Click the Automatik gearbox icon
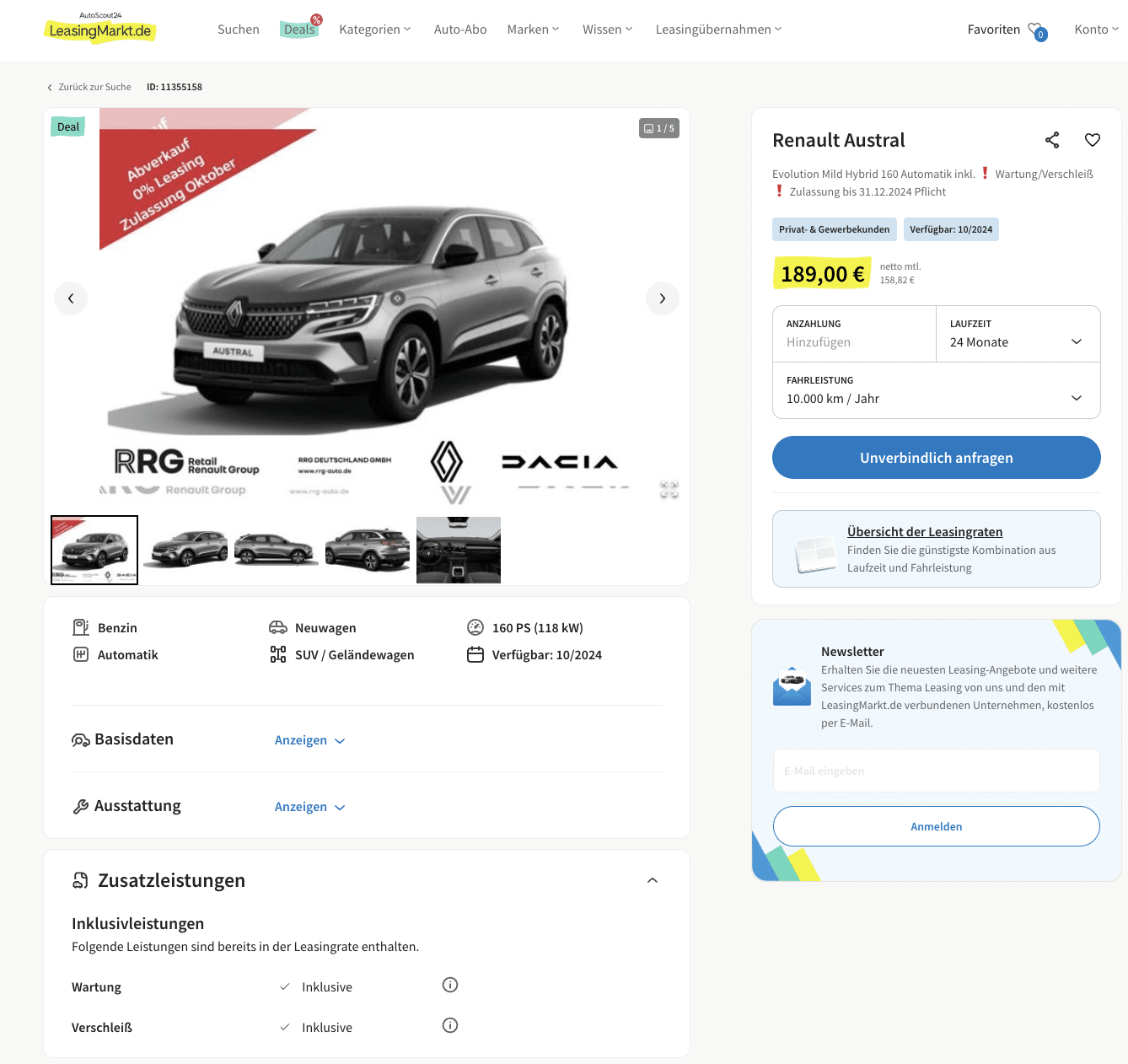The image size is (1128, 1064). pos(81,654)
